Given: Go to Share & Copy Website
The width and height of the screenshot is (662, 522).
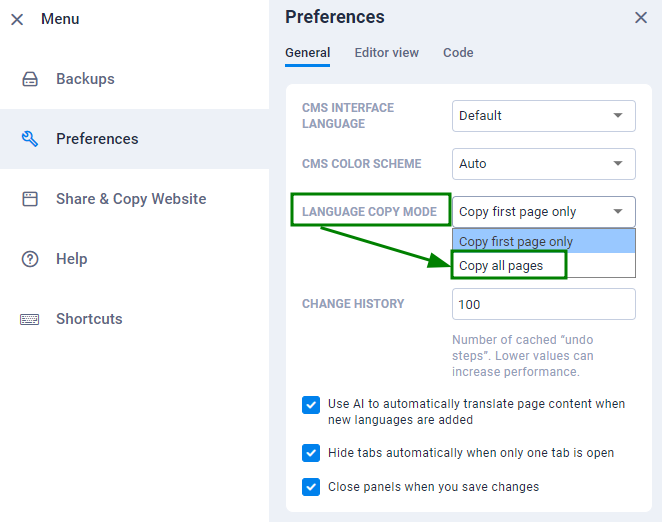Looking at the screenshot, I should pyautogui.click(x=134, y=199).
